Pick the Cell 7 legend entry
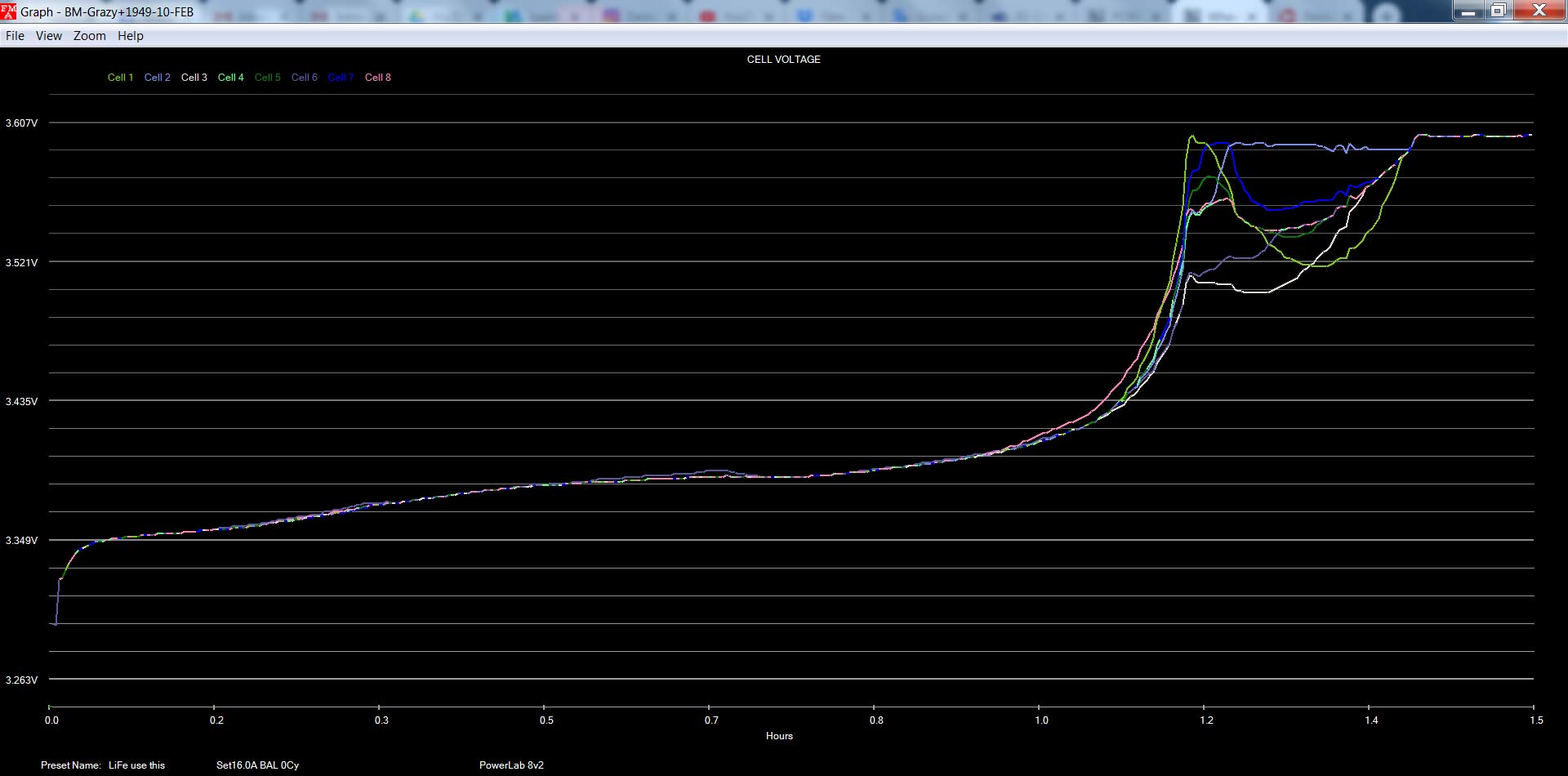1568x776 pixels. pos(341,78)
